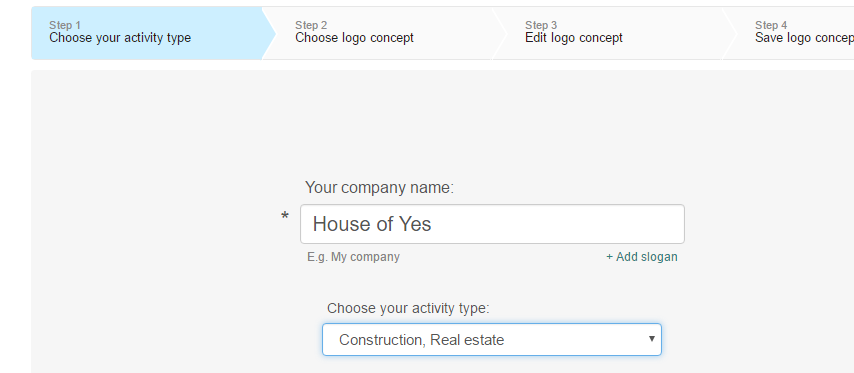Viewport: 854px width, 373px height.
Task: Click the Choose your activity type label above the dropdown
Action: (x=408, y=308)
